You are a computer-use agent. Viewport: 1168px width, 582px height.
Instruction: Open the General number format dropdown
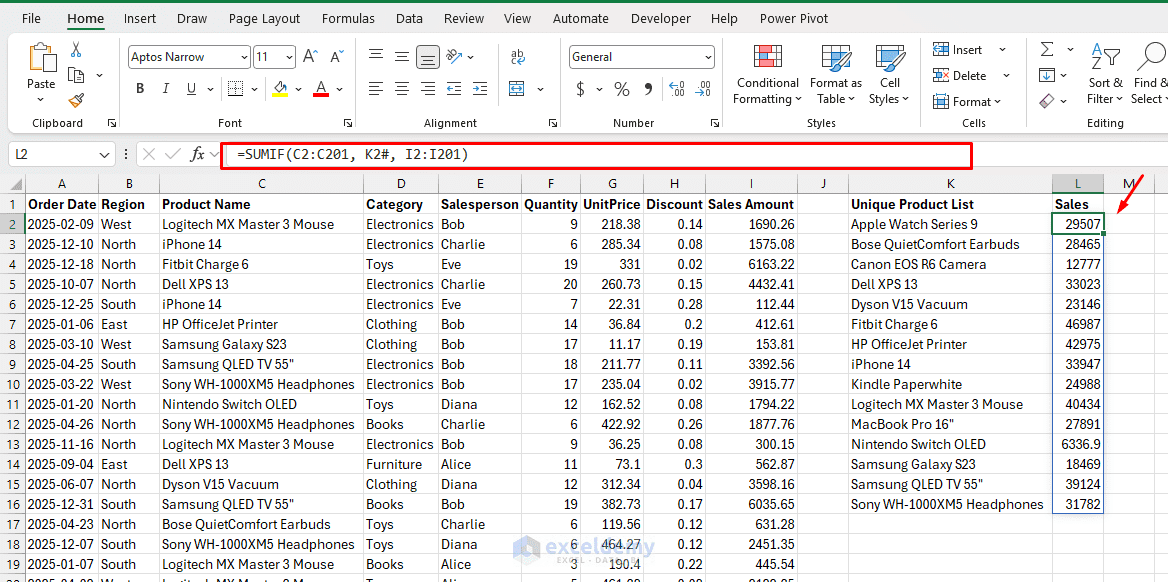point(707,57)
